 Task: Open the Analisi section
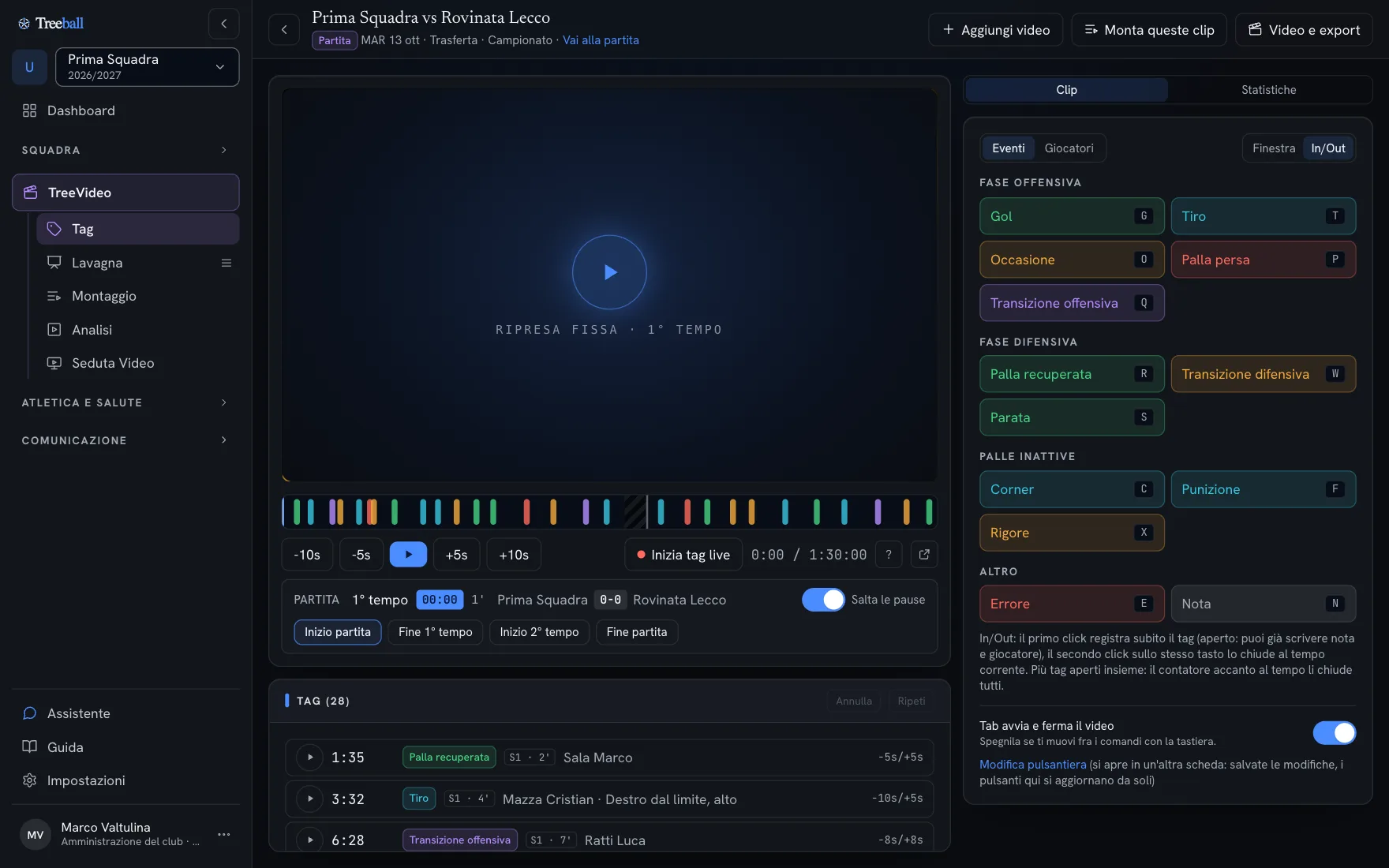[x=137, y=330]
